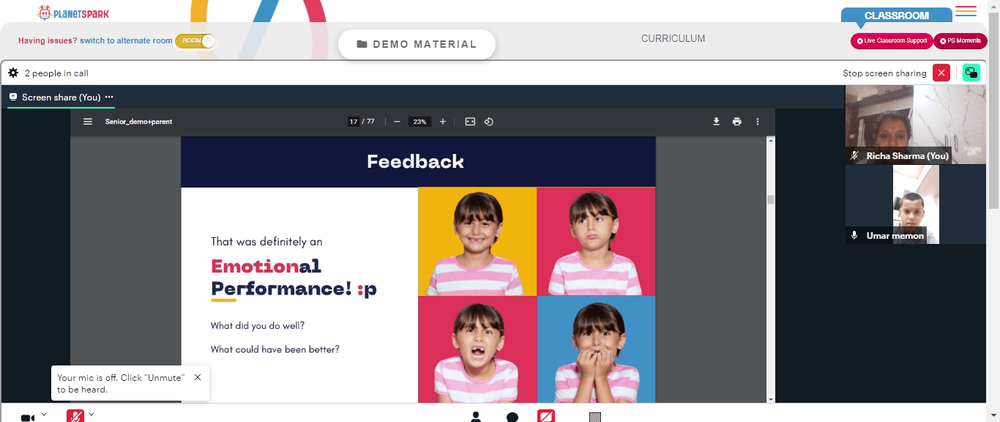Open the PDF viewer sidebar menu icon
The height and width of the screenshot is (422, 1000).
tap(88, 122)
